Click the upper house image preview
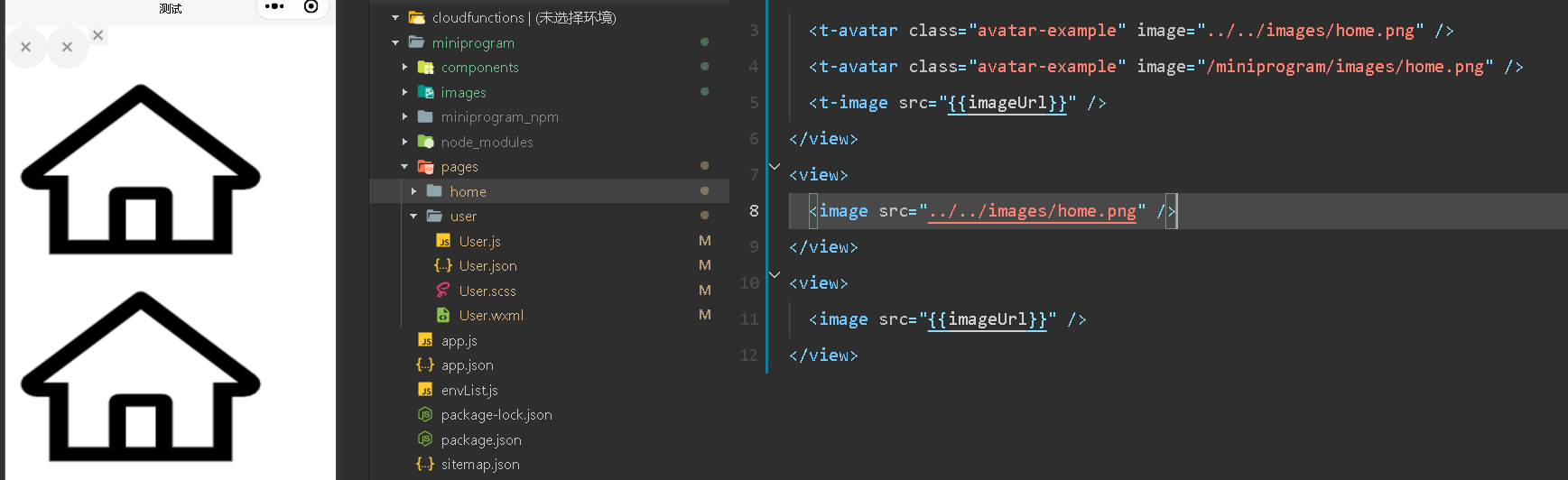Viewport: 1568px width, 480px height. tap(141, 169)
